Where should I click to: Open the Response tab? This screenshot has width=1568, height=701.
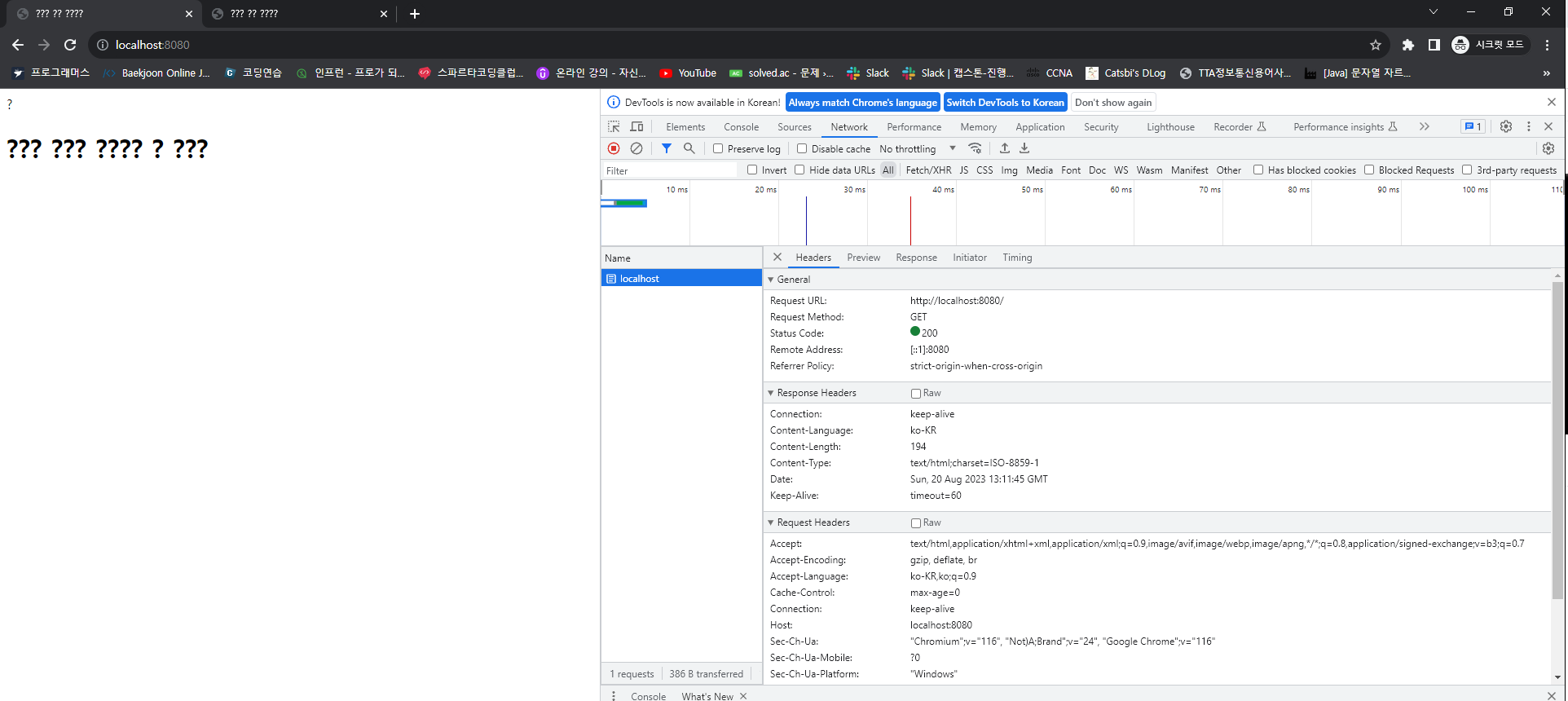tap(916, 258)
